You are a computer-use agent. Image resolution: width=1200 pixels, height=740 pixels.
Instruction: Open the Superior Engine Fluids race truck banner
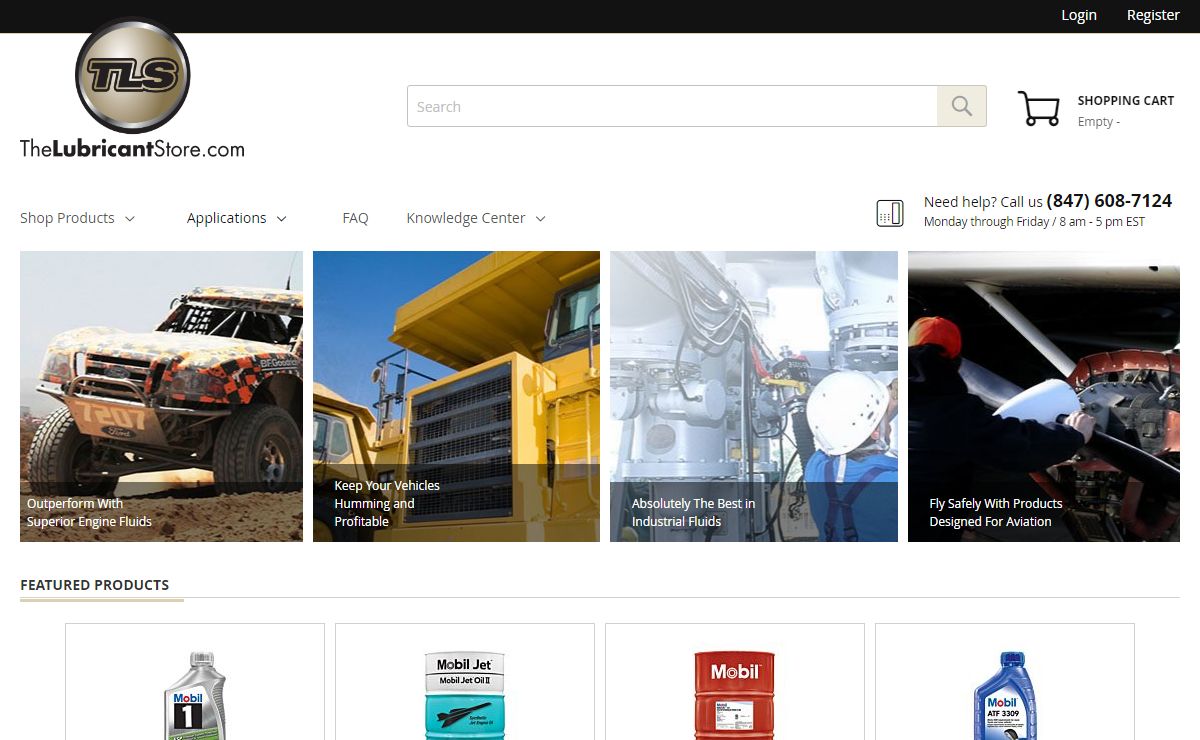(x=161, y=396)
